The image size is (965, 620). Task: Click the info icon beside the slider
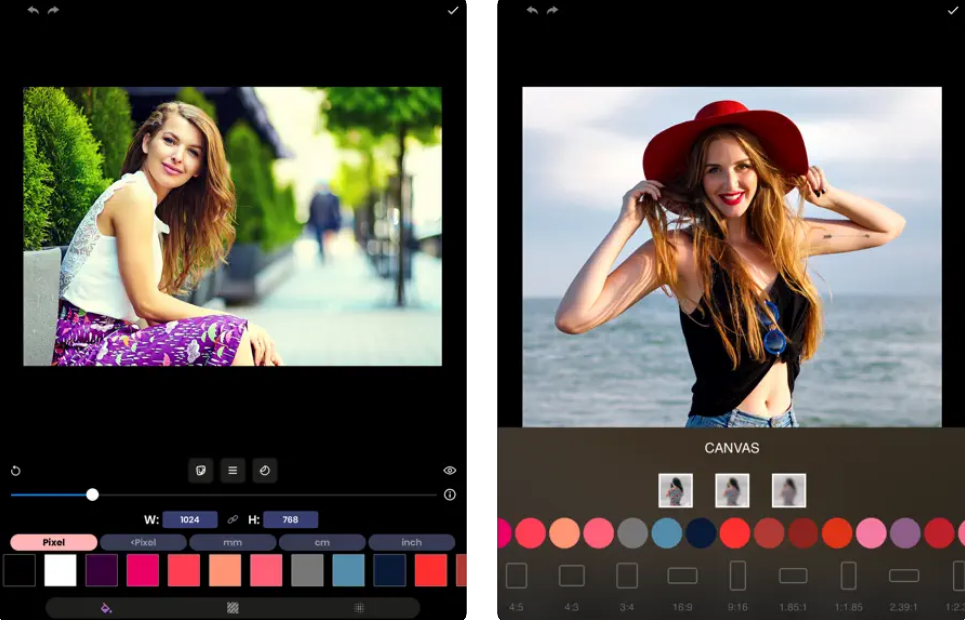[450, 494]
